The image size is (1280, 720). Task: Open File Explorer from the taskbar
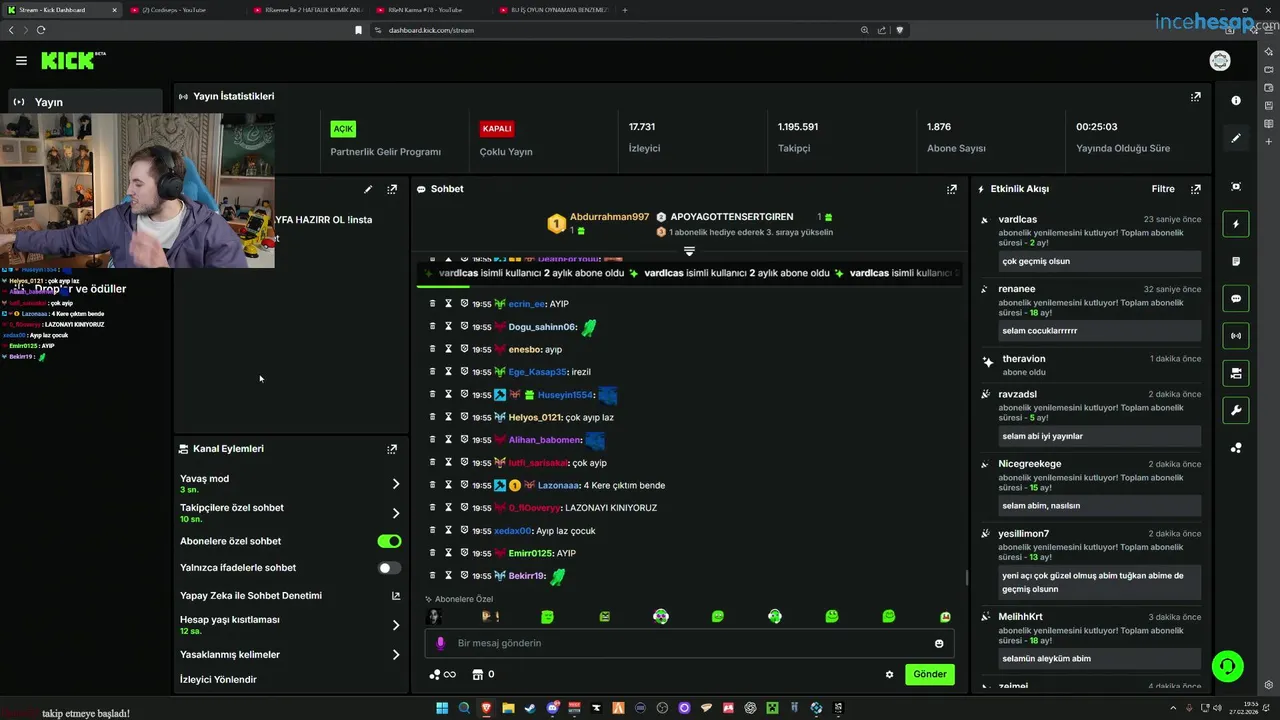click(508, 708)
